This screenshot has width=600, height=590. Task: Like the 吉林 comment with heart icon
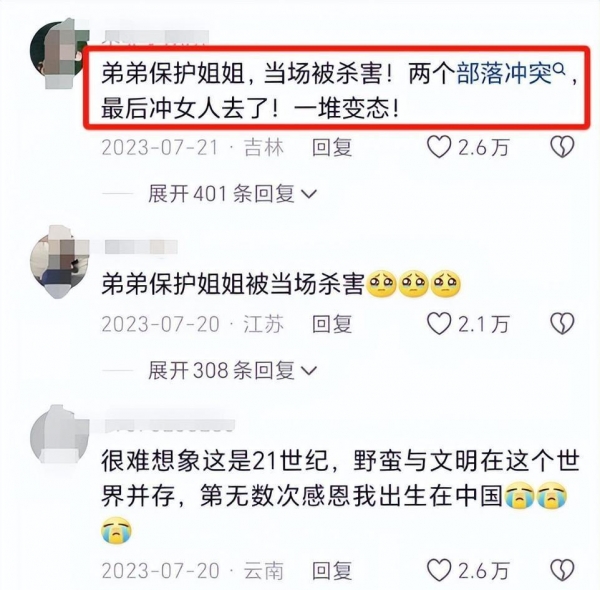(439, 147)
